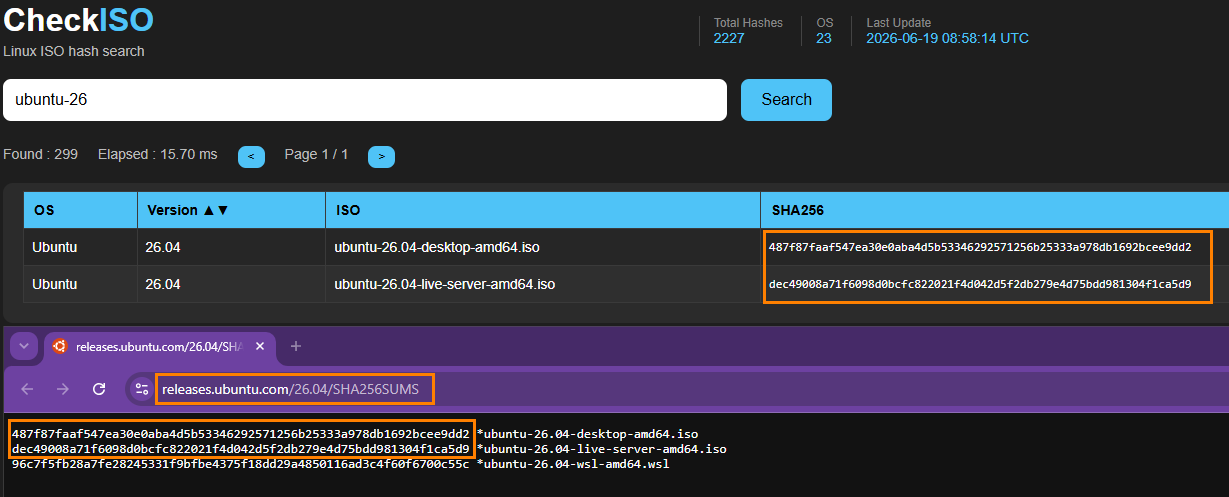Open a new browser tab
The image size is (1229, 497).
pyautogui.click(x=296, y=346)
